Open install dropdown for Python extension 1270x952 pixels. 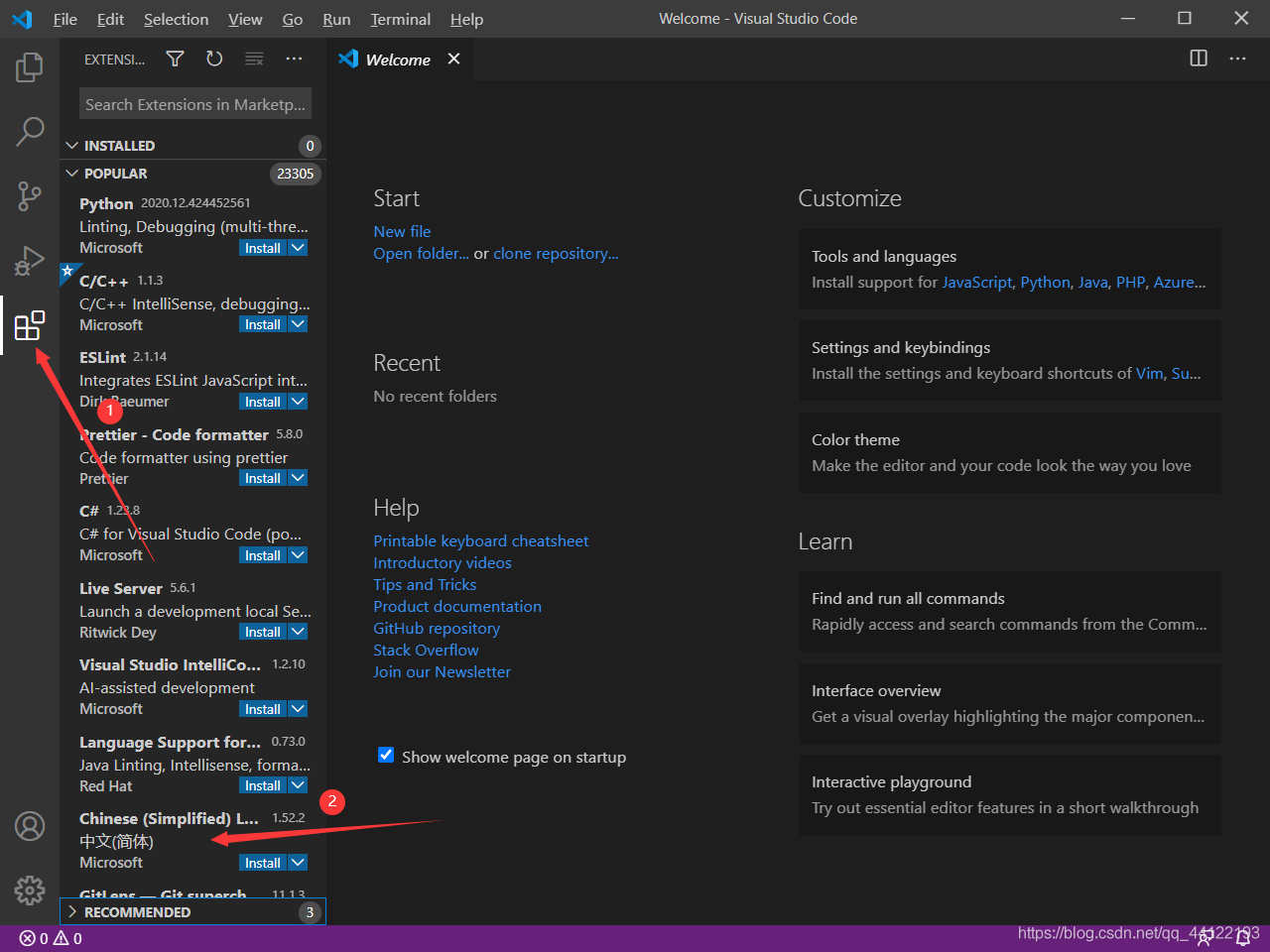tap(298, 248)
